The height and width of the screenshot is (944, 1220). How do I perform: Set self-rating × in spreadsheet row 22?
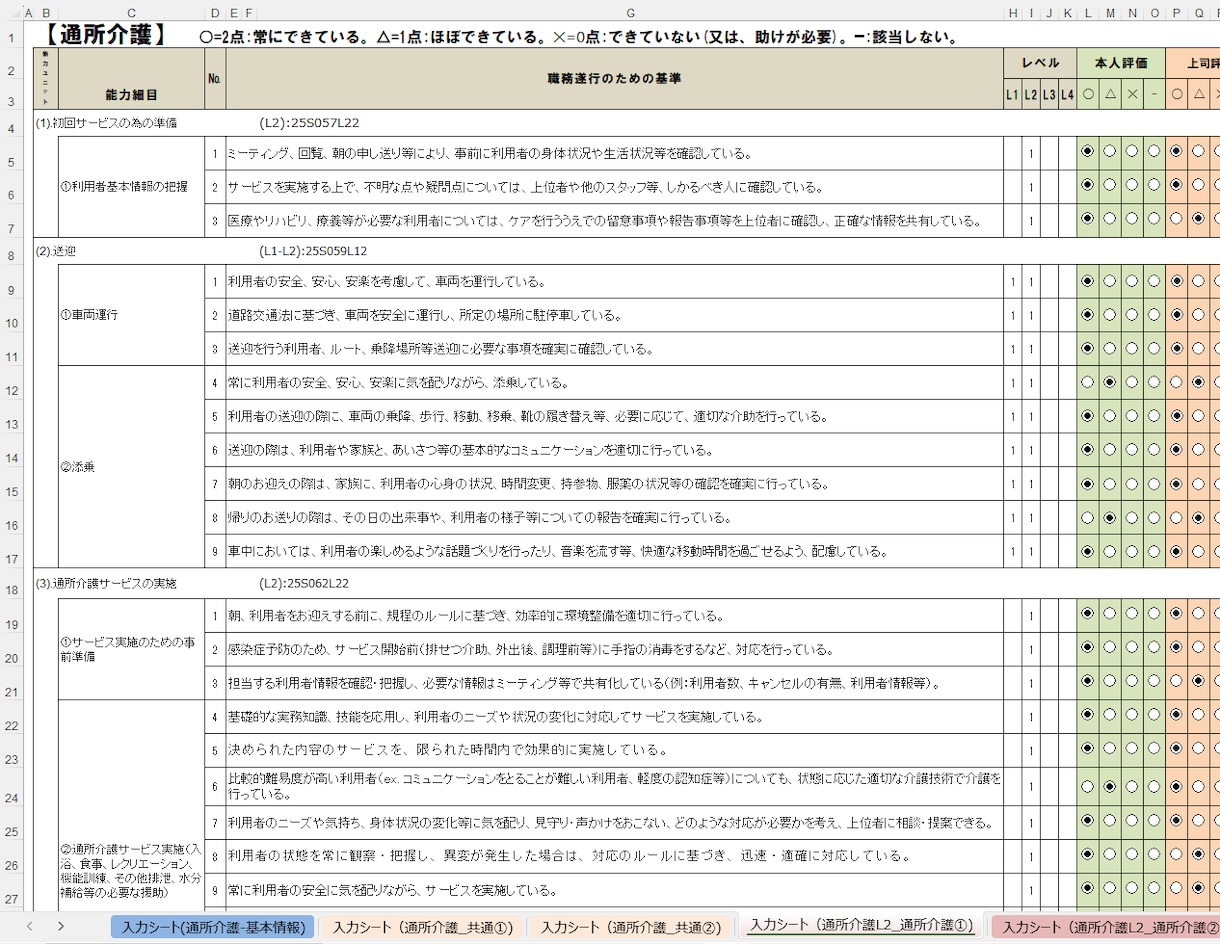point(1132,715)
